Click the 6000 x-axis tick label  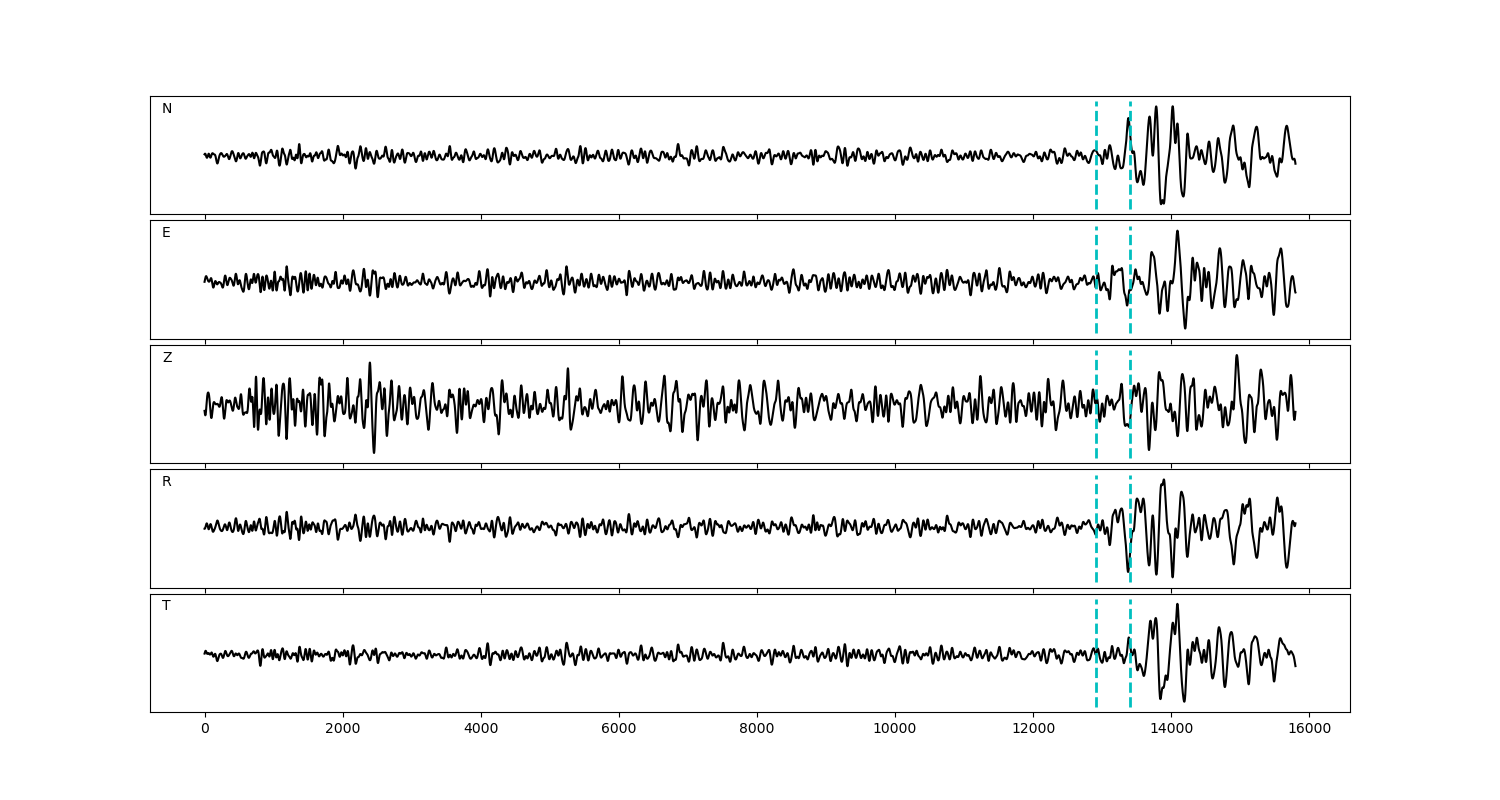pyautogui.click(x=619, y=730)
